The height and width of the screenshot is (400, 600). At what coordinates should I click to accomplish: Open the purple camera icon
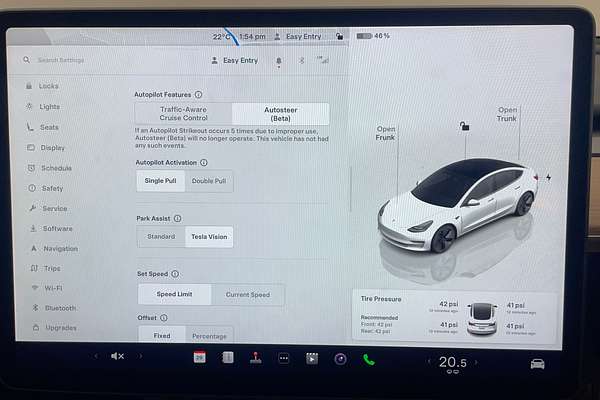(340, 359)
